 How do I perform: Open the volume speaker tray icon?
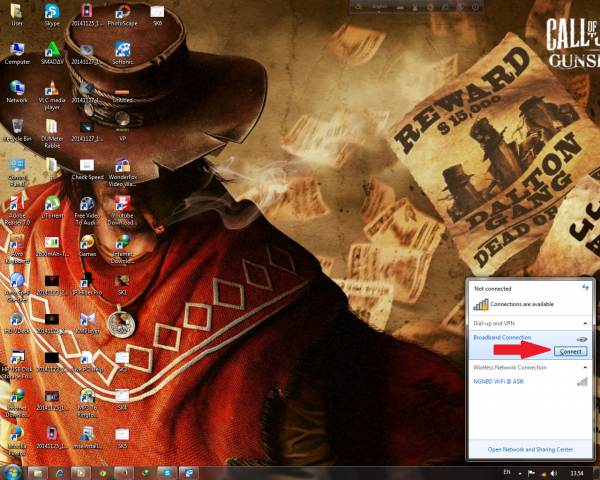pos(554,473)
